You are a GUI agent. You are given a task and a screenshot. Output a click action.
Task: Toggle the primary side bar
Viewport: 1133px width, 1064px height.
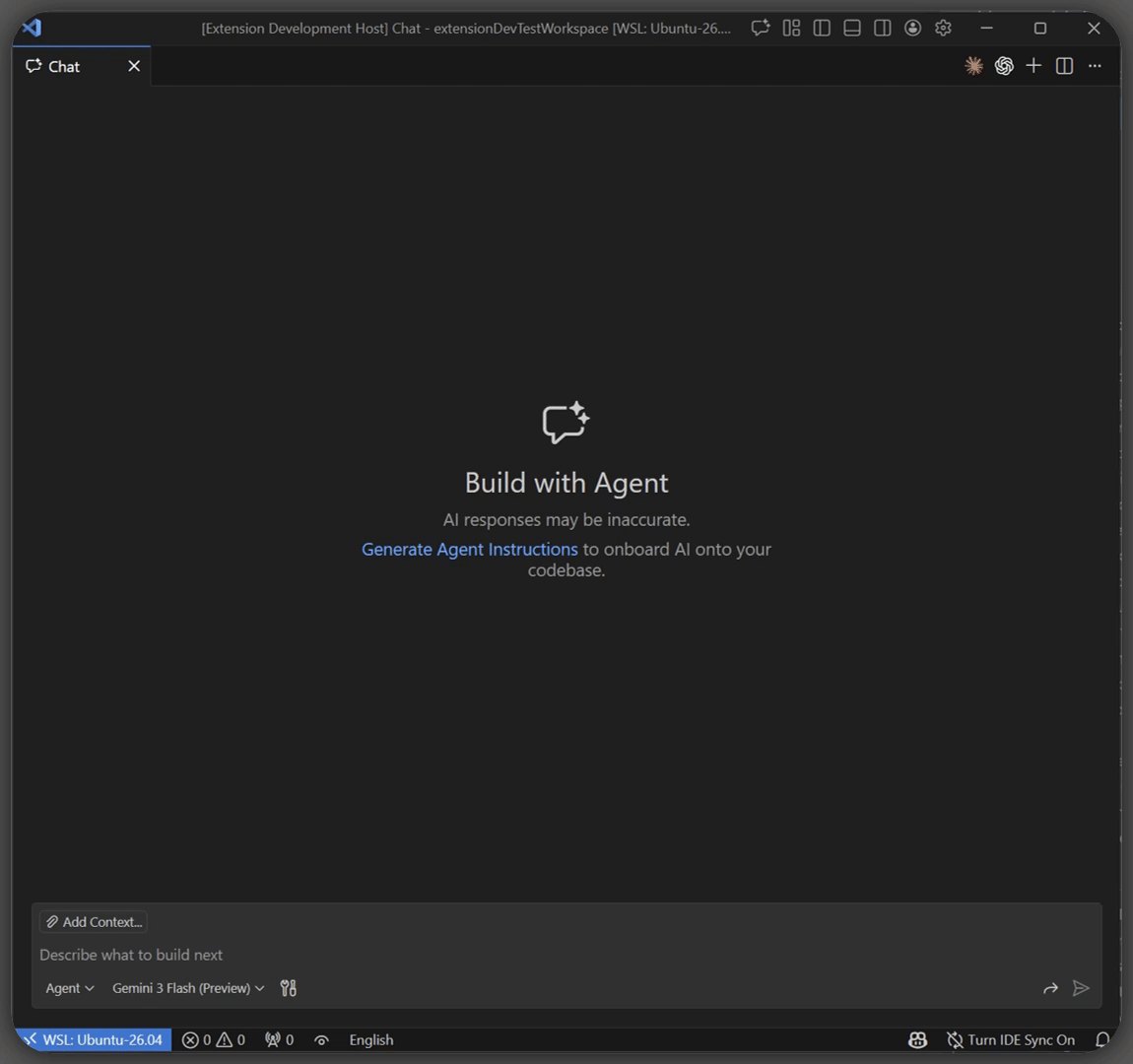pos(822,29)
